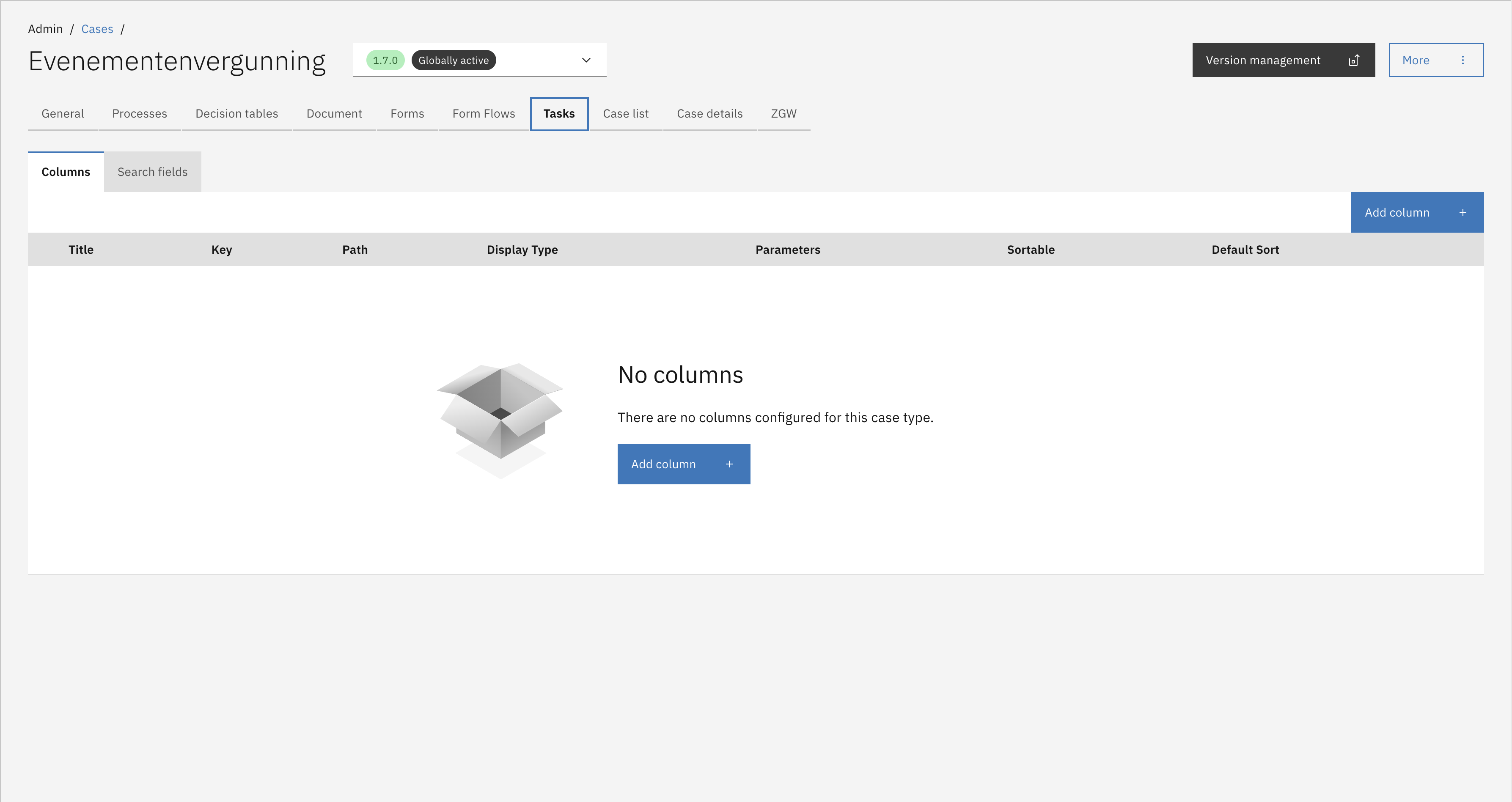This screenshot has width=1512, height=802.
Task: Click the Globally active badge
Action: (453, 60)
